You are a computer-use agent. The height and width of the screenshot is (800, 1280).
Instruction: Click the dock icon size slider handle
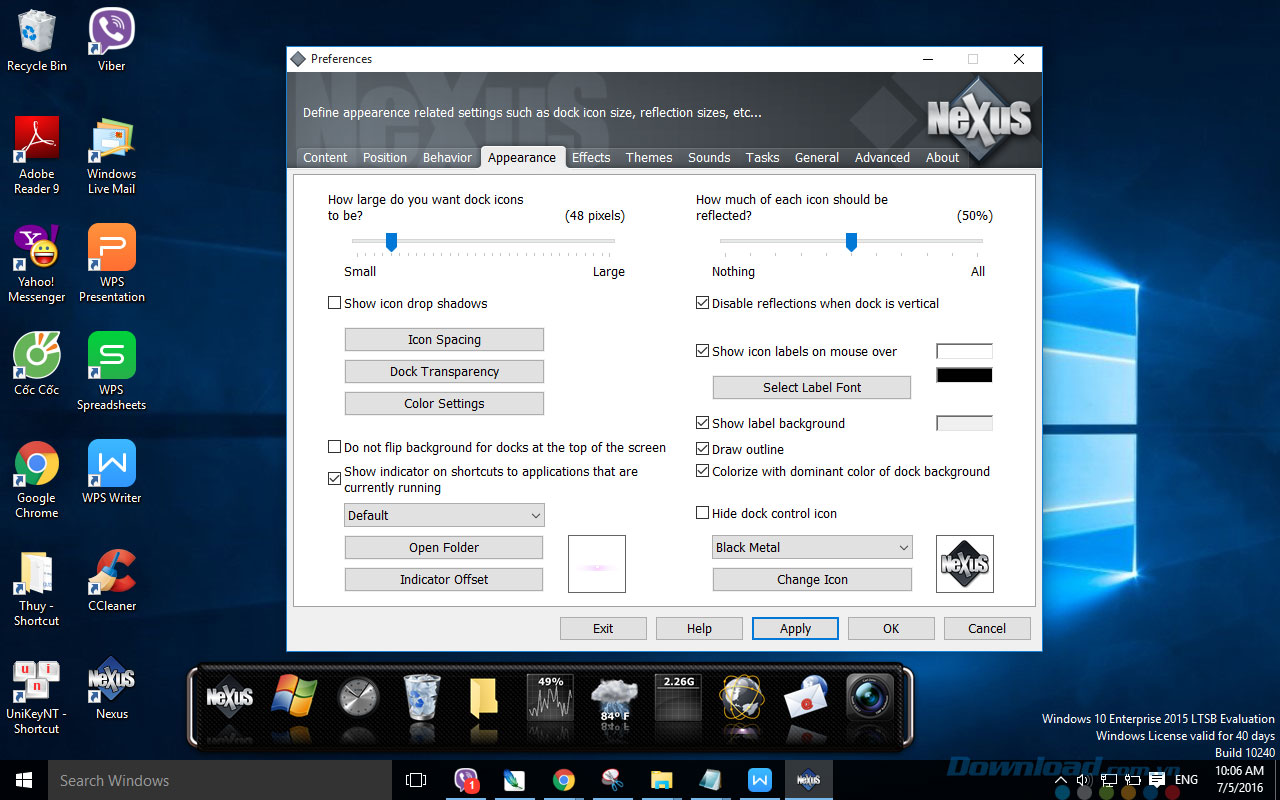click(x=391, y=242)
